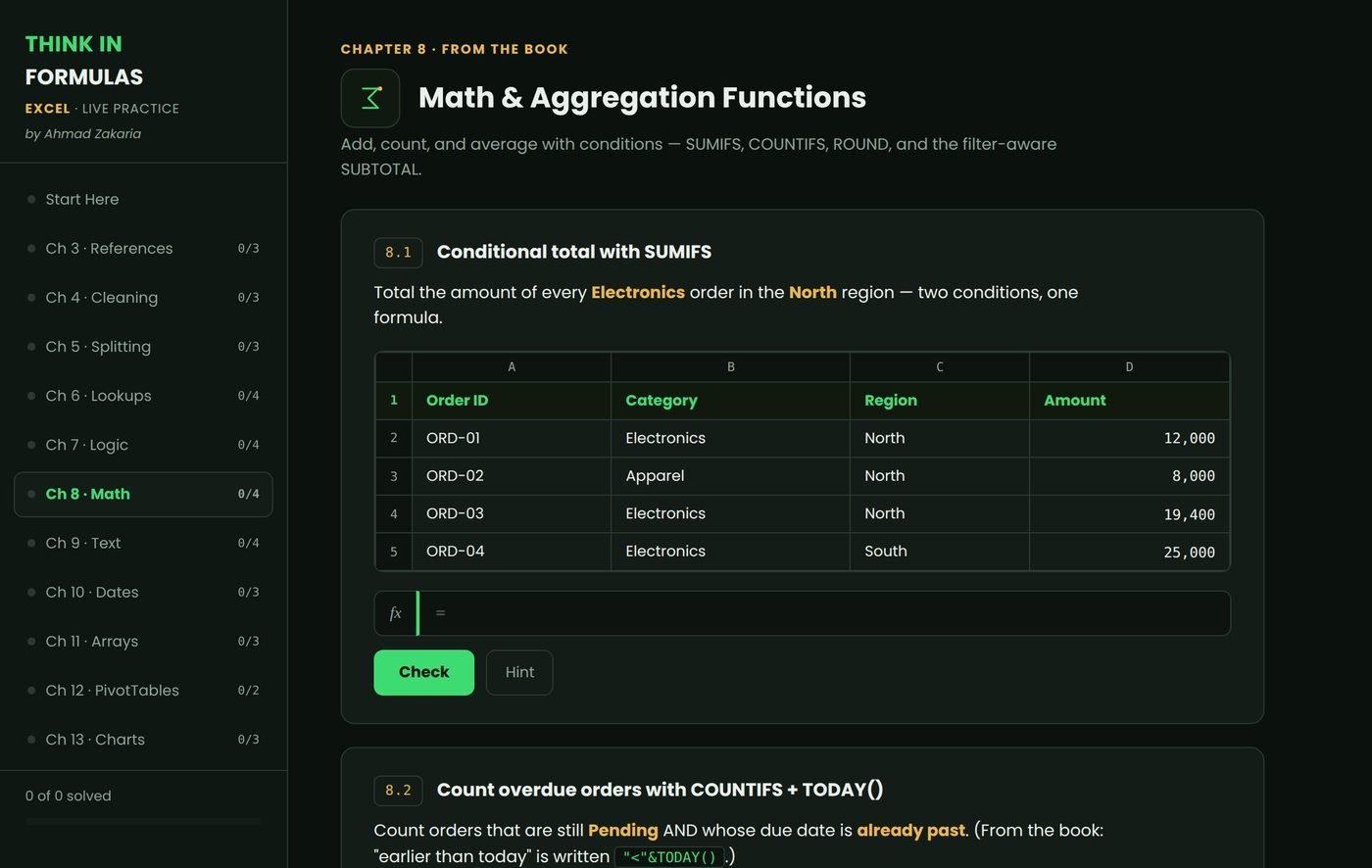Click cell ORD-03
Screen dimensions: 1372x868
pos(512,513)
